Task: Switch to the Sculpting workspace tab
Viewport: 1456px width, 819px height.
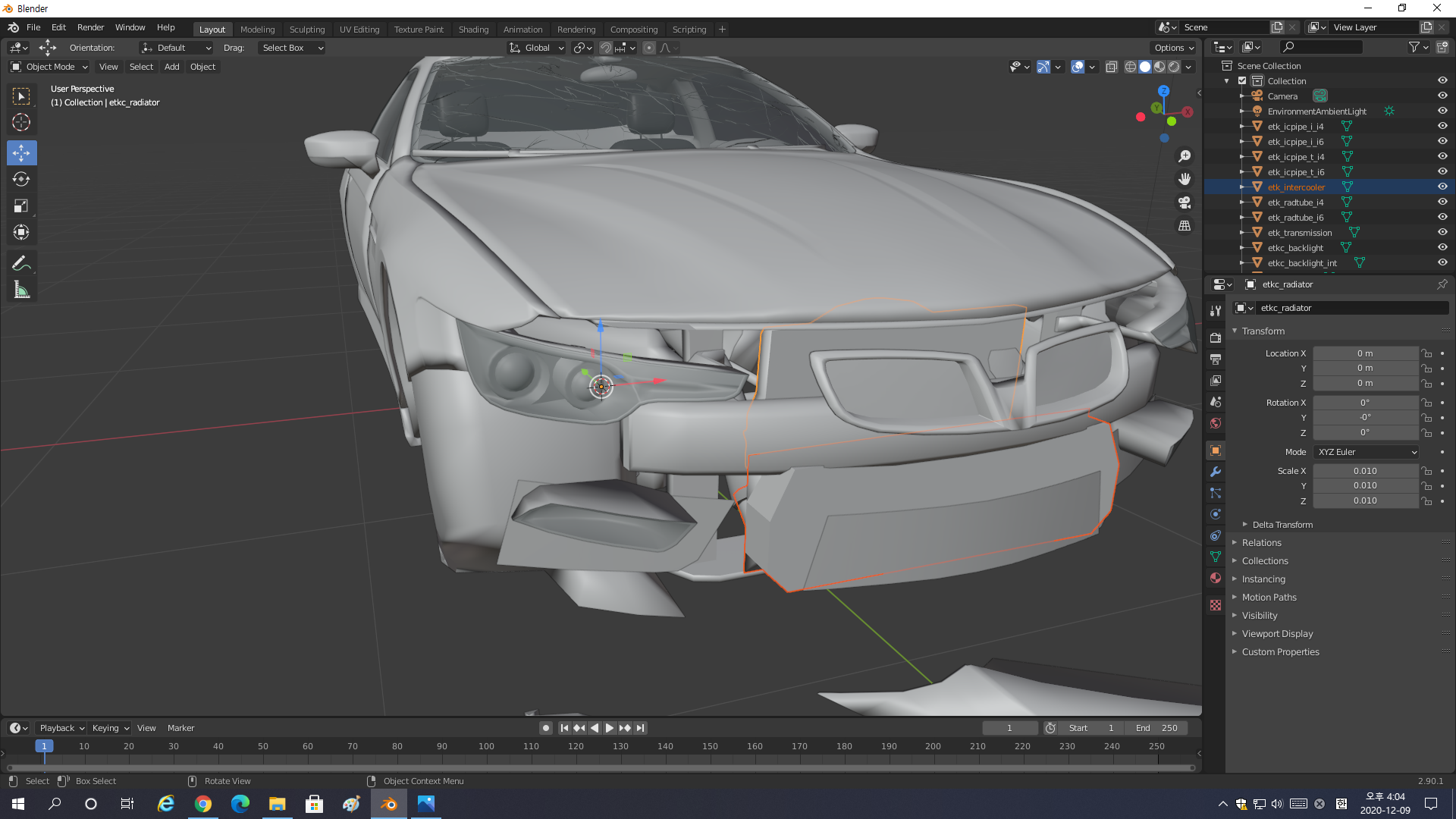Action: tap(306, 30)
